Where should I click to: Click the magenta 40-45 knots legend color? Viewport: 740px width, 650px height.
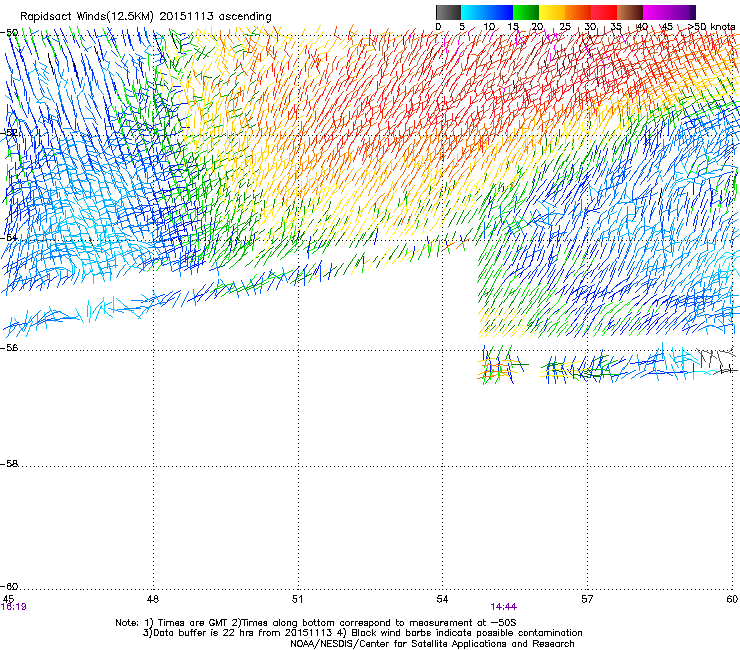656,12
